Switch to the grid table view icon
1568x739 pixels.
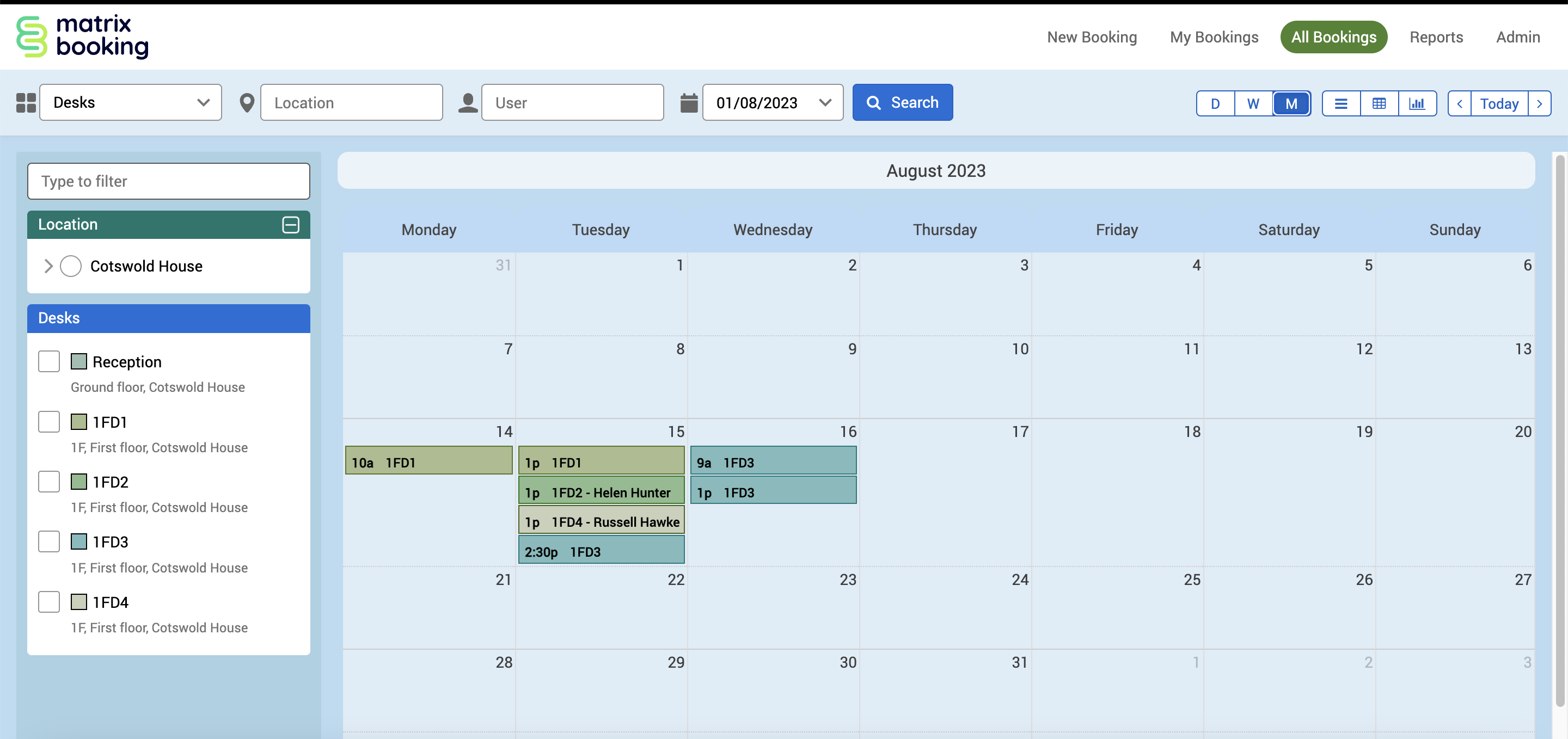click(1379, 103)
